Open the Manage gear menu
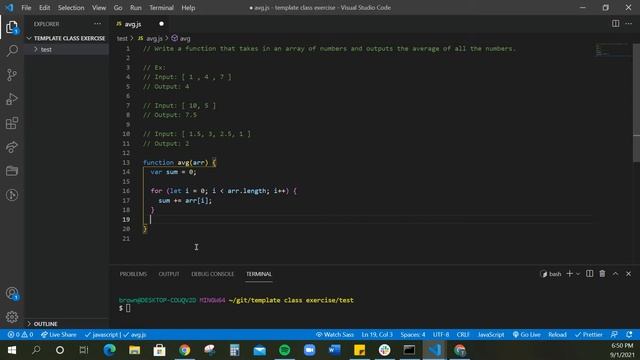The height and width of the screenshot is (360, 640). 12,317
